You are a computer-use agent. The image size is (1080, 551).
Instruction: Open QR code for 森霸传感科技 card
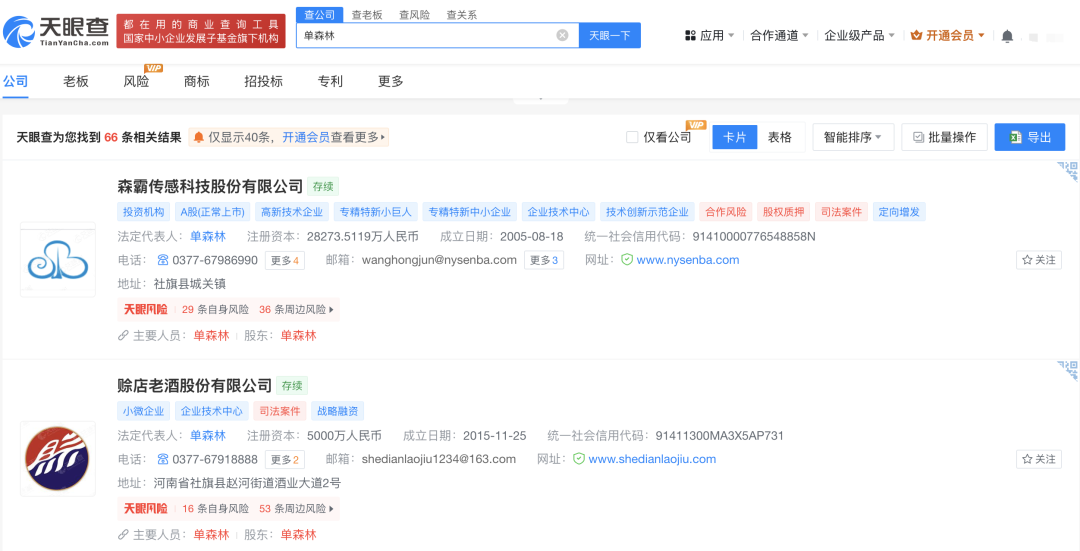tap(1068, 170)
